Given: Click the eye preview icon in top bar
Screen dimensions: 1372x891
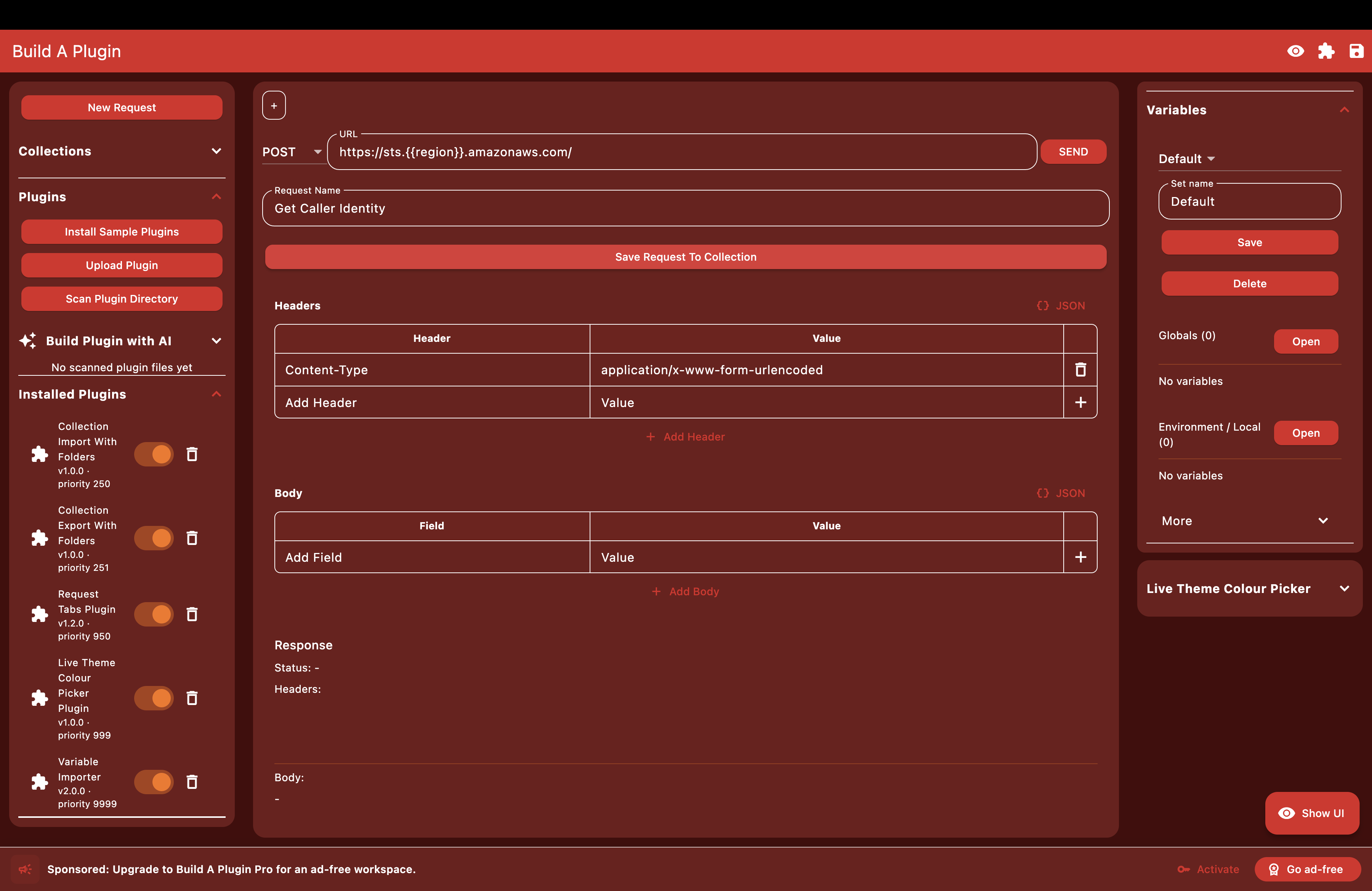Looking at the screenshot, I should click(x=1295, y=51).
